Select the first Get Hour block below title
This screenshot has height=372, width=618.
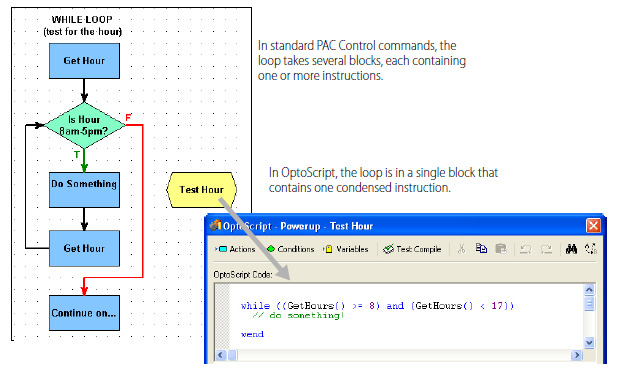coord(84,61)
